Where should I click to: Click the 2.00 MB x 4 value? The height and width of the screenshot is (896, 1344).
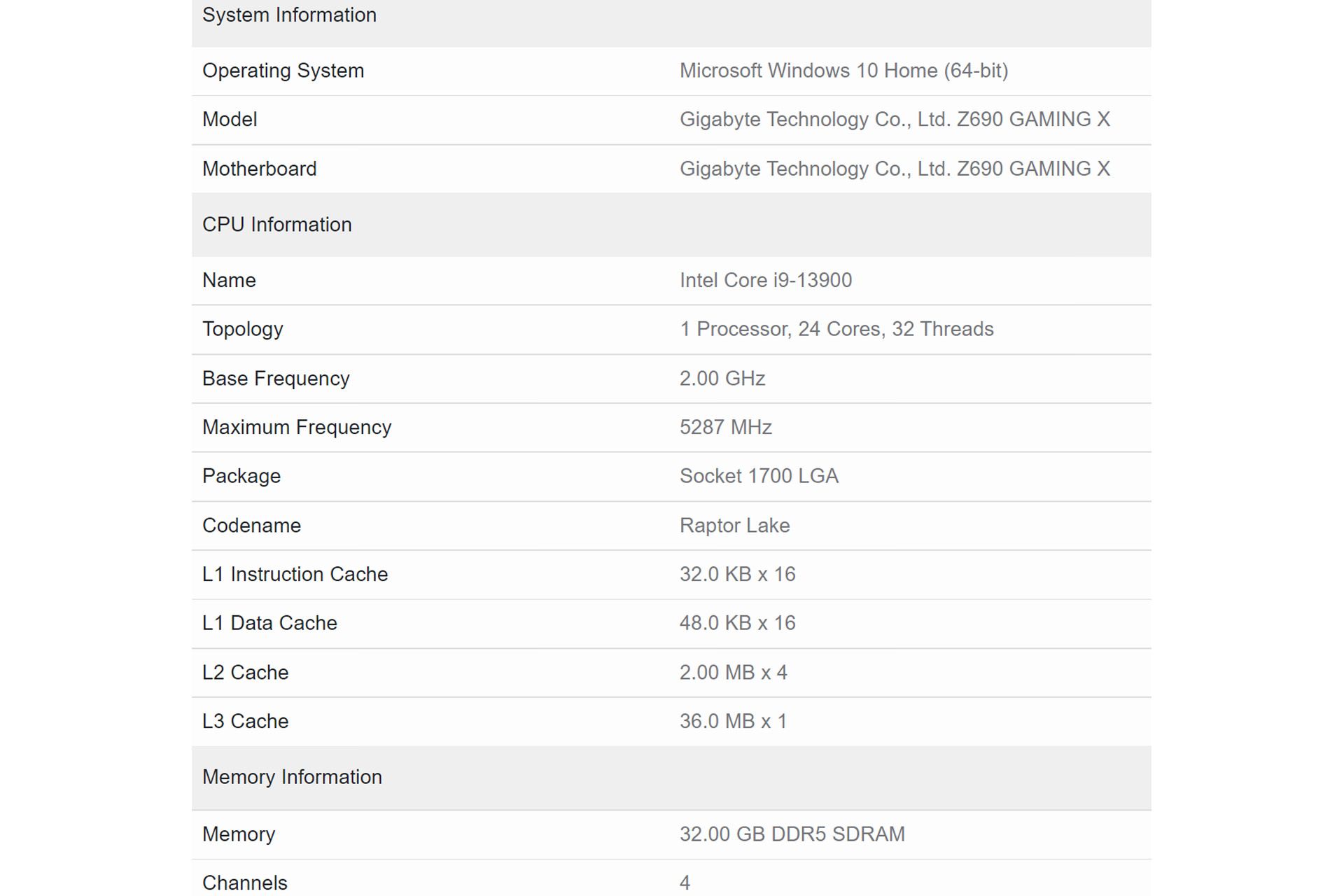tap(733, 673)
